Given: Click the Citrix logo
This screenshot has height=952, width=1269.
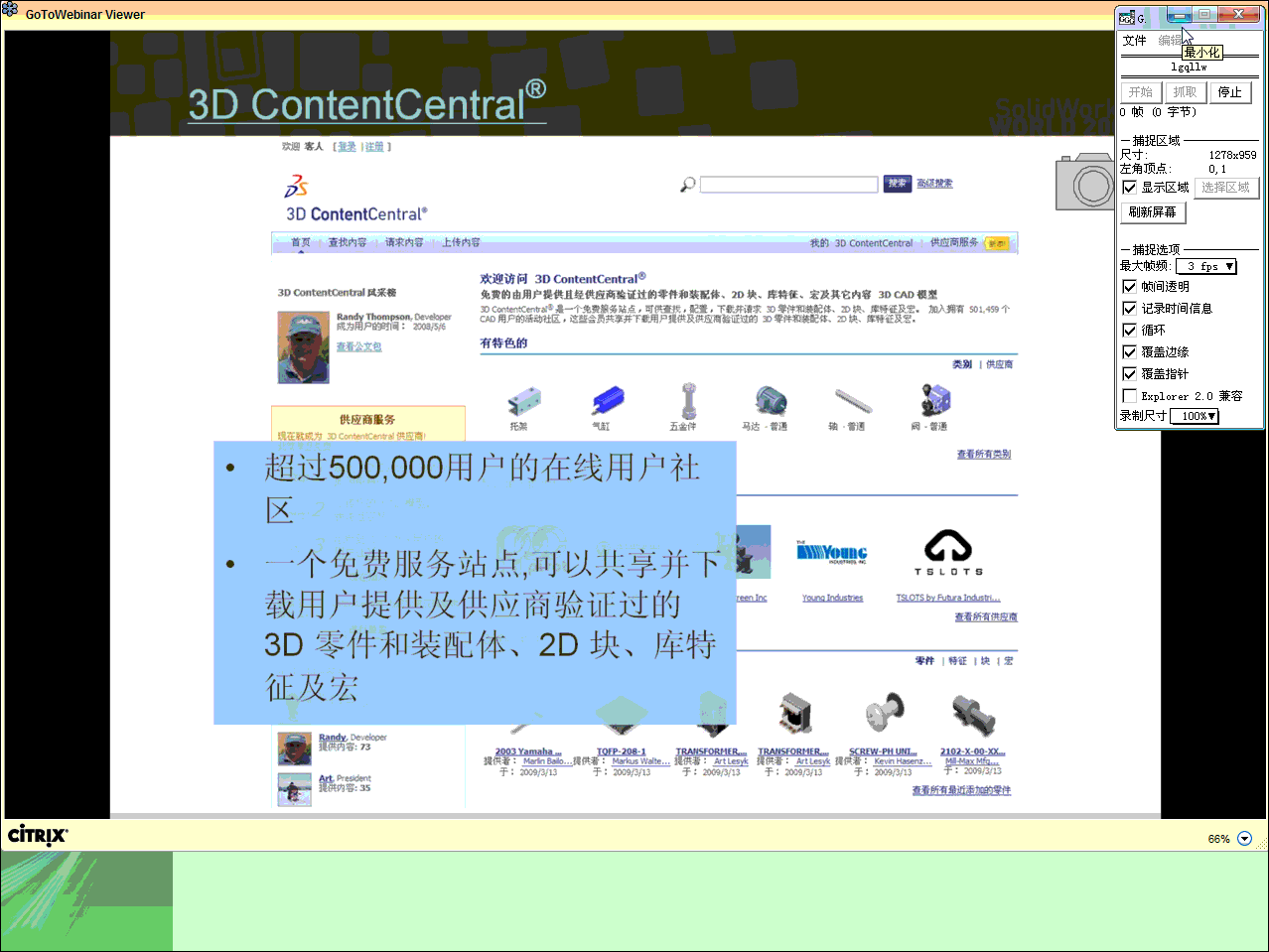Looking at the screenshot, I should tap(38, 835).
